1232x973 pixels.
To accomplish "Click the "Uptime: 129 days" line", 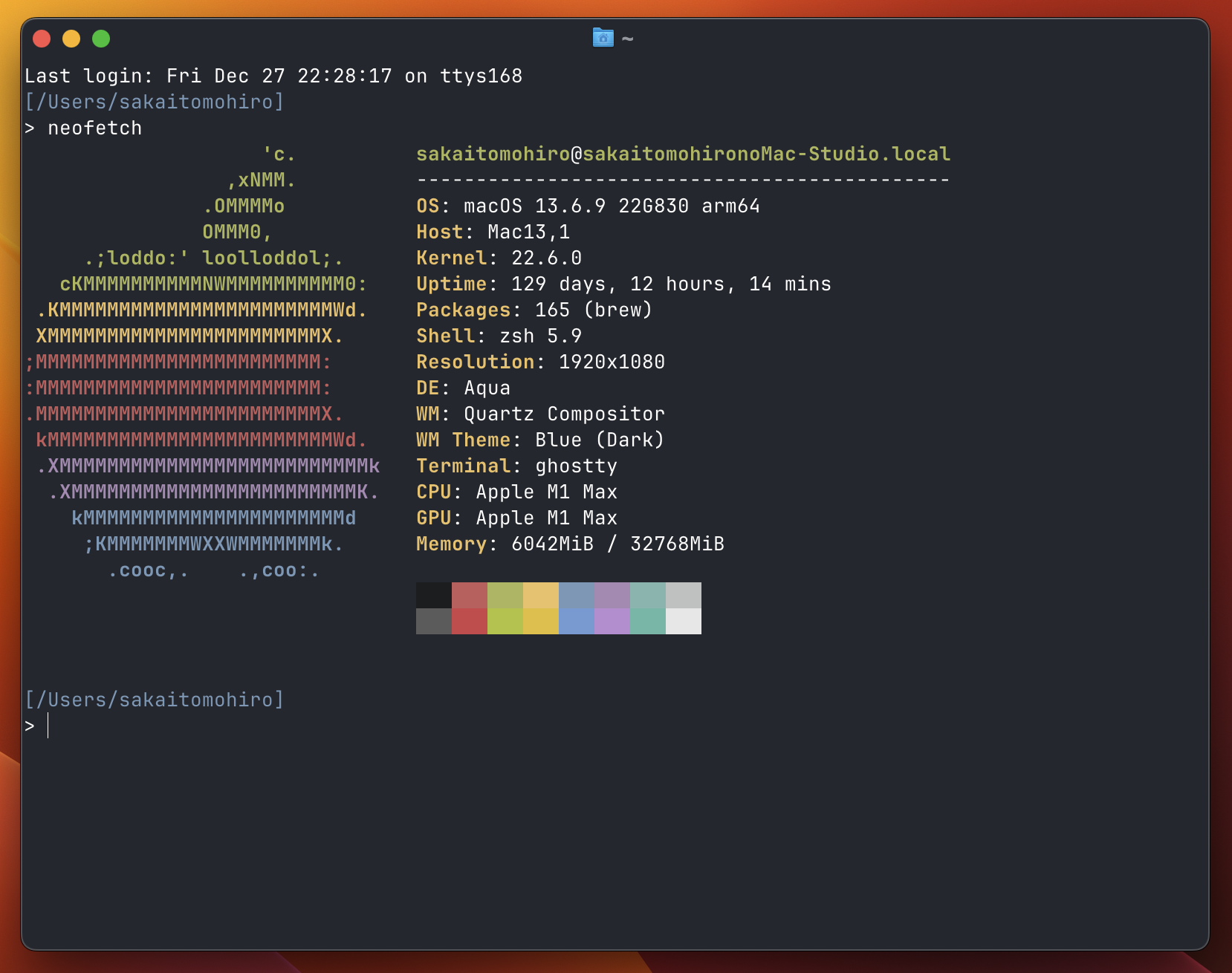I will pos(624,284).
